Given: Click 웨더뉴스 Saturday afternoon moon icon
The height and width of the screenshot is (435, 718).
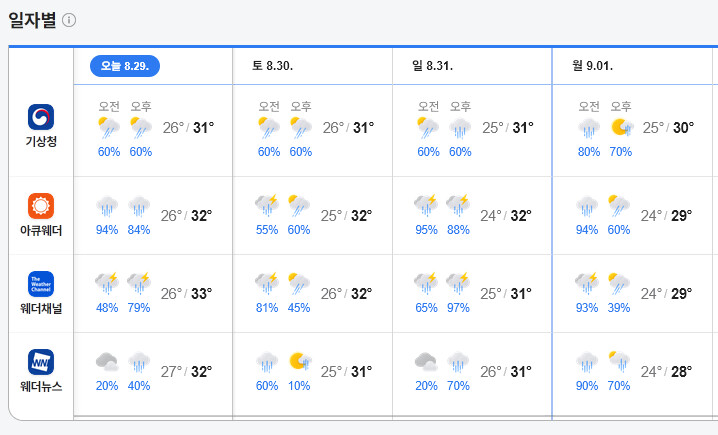Looking at the screenshot, I should (x=298, y=361).
